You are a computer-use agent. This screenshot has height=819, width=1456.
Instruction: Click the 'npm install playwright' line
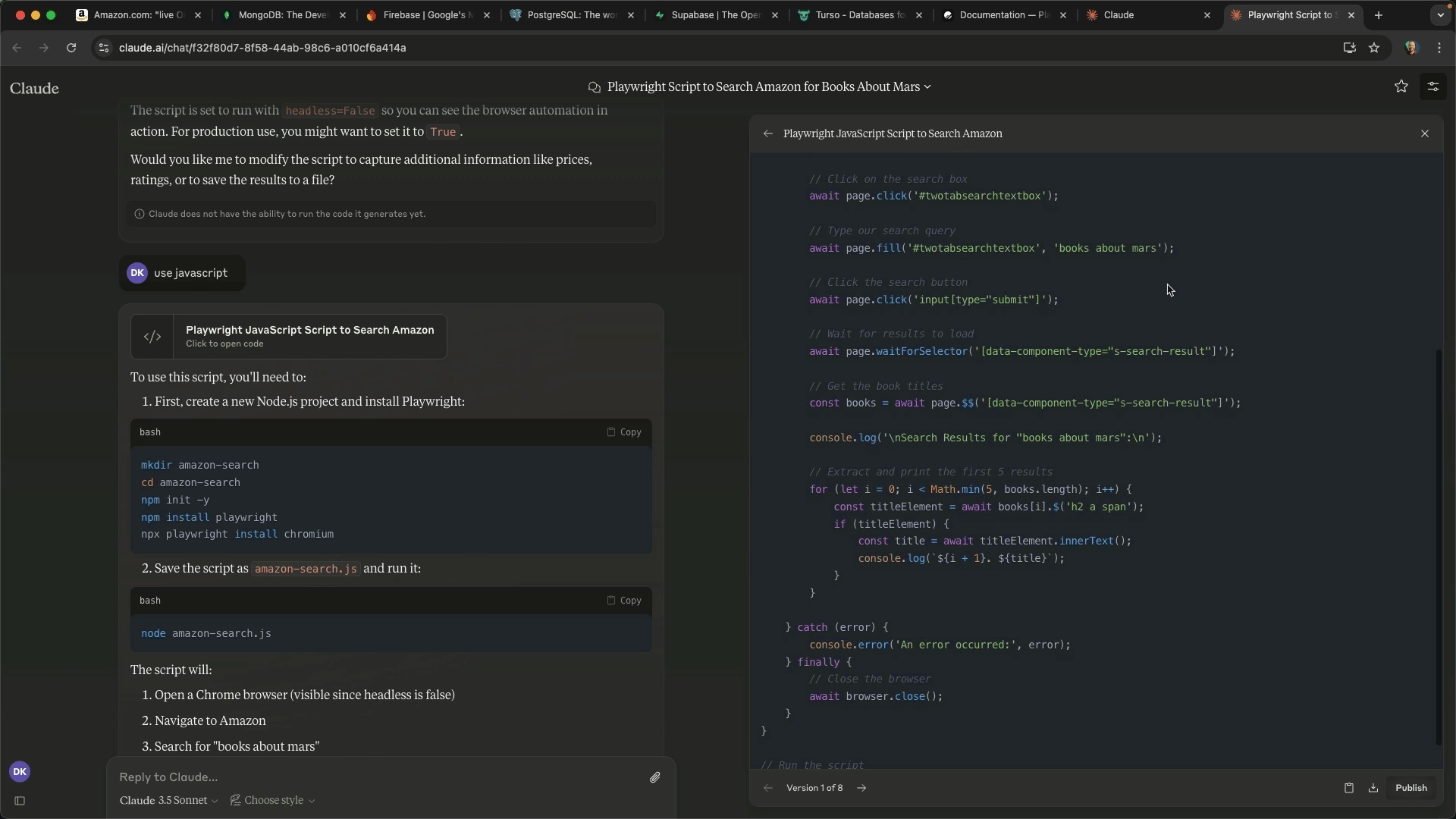coord(209,517)
